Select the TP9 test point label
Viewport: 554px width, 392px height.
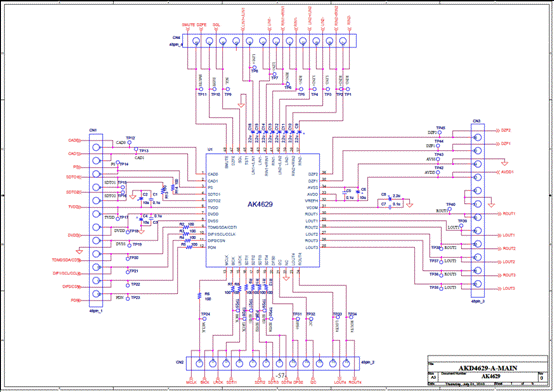coord(228,95)
